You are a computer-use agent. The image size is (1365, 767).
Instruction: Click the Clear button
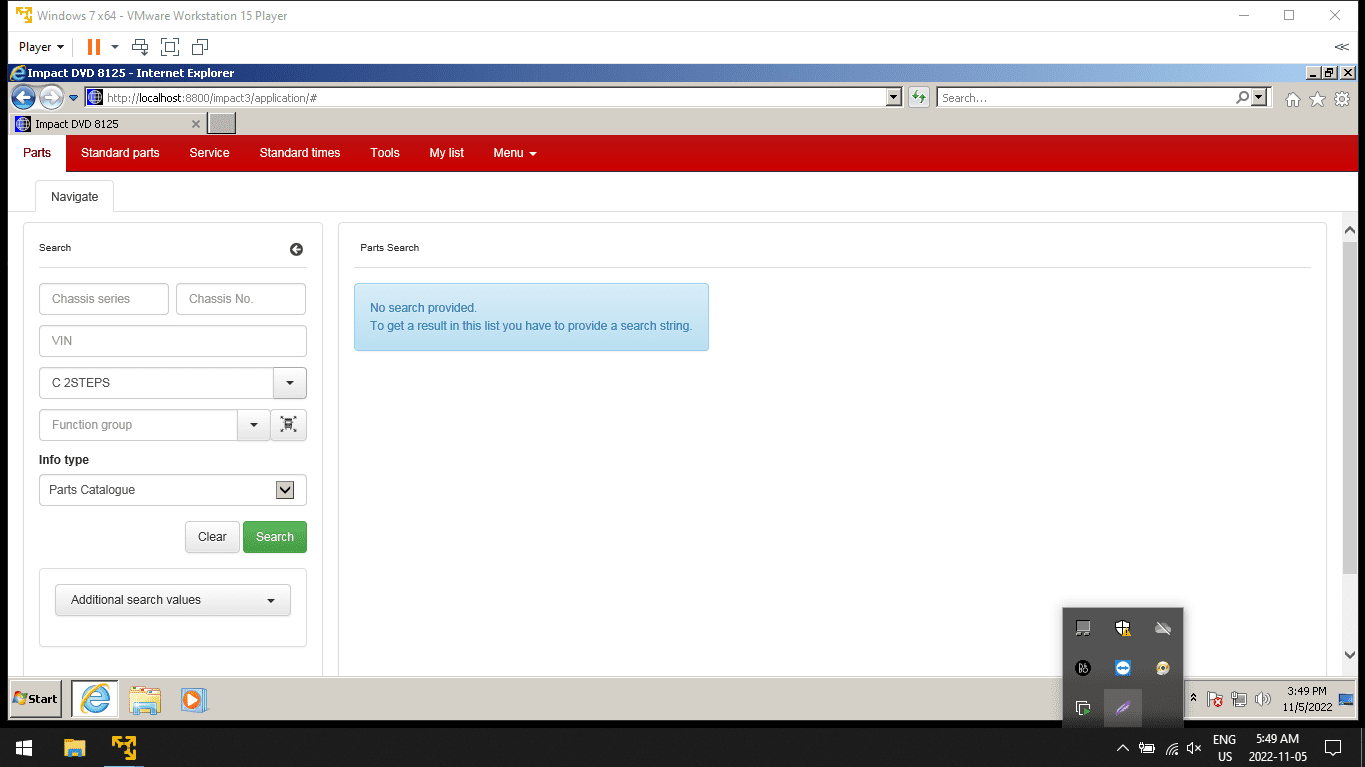pyautogui.click(x=212, y=537)
